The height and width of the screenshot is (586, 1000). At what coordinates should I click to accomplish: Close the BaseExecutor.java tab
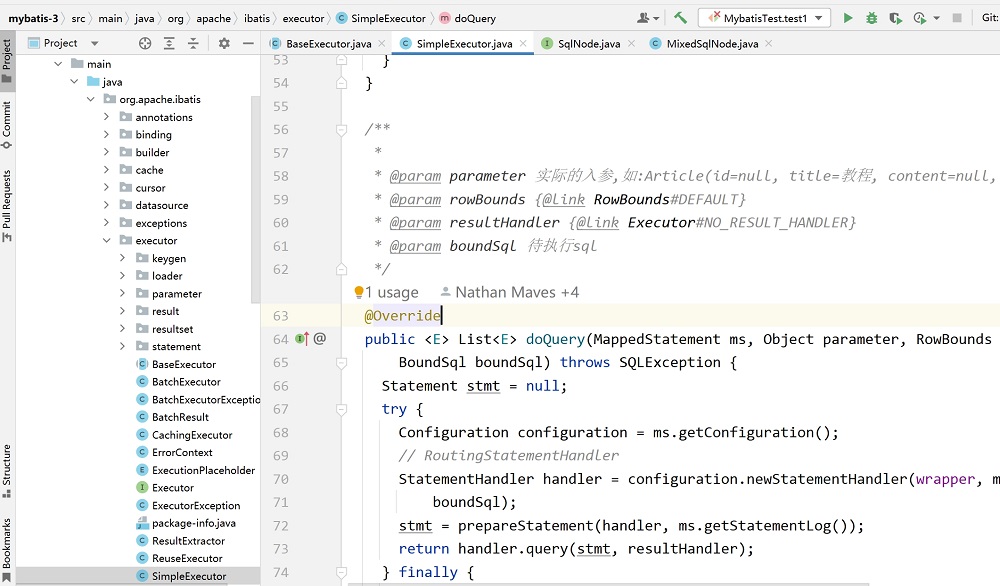[x=381, y=43]
